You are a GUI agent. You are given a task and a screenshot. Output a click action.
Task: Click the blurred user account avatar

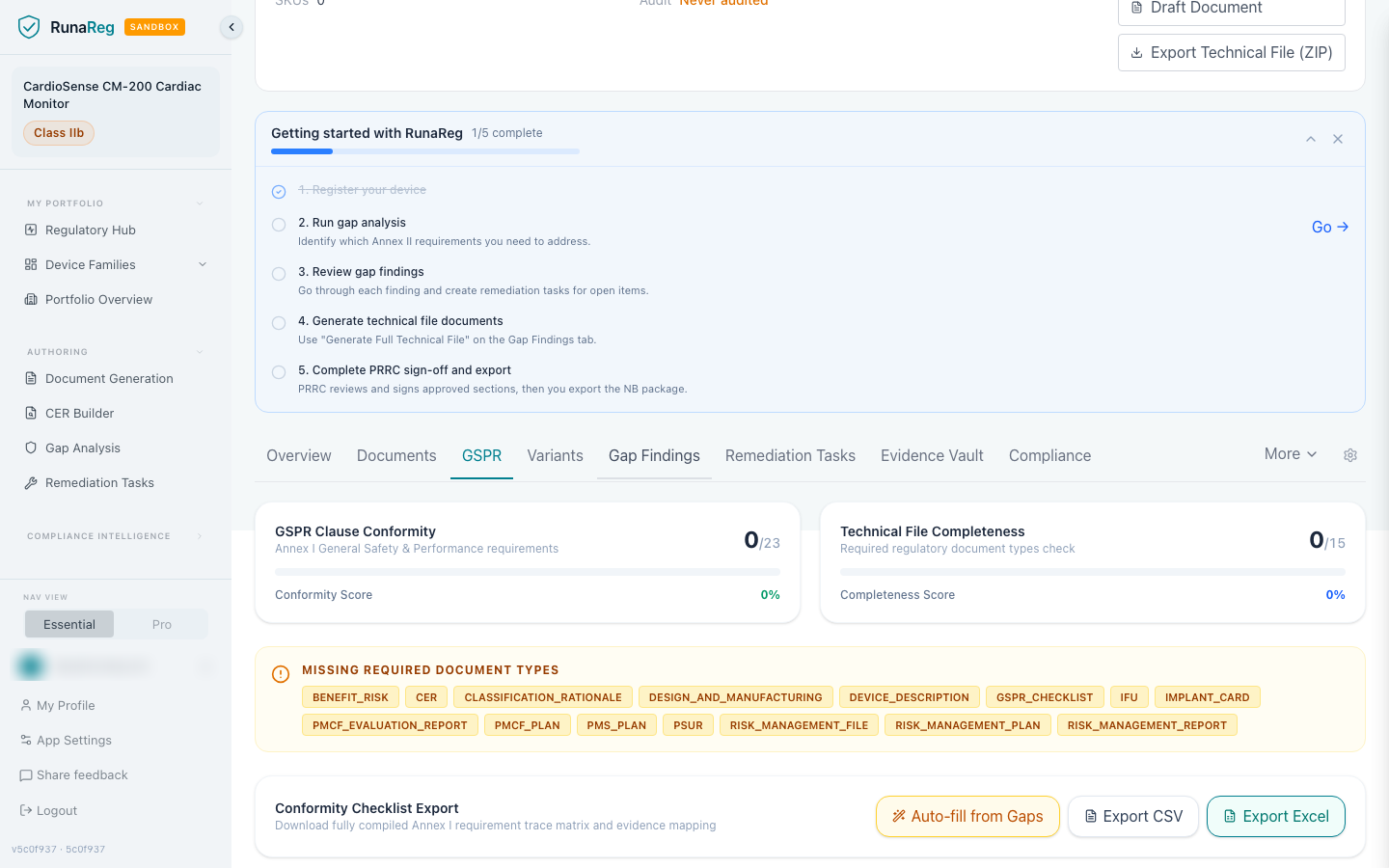pos(31,665)
